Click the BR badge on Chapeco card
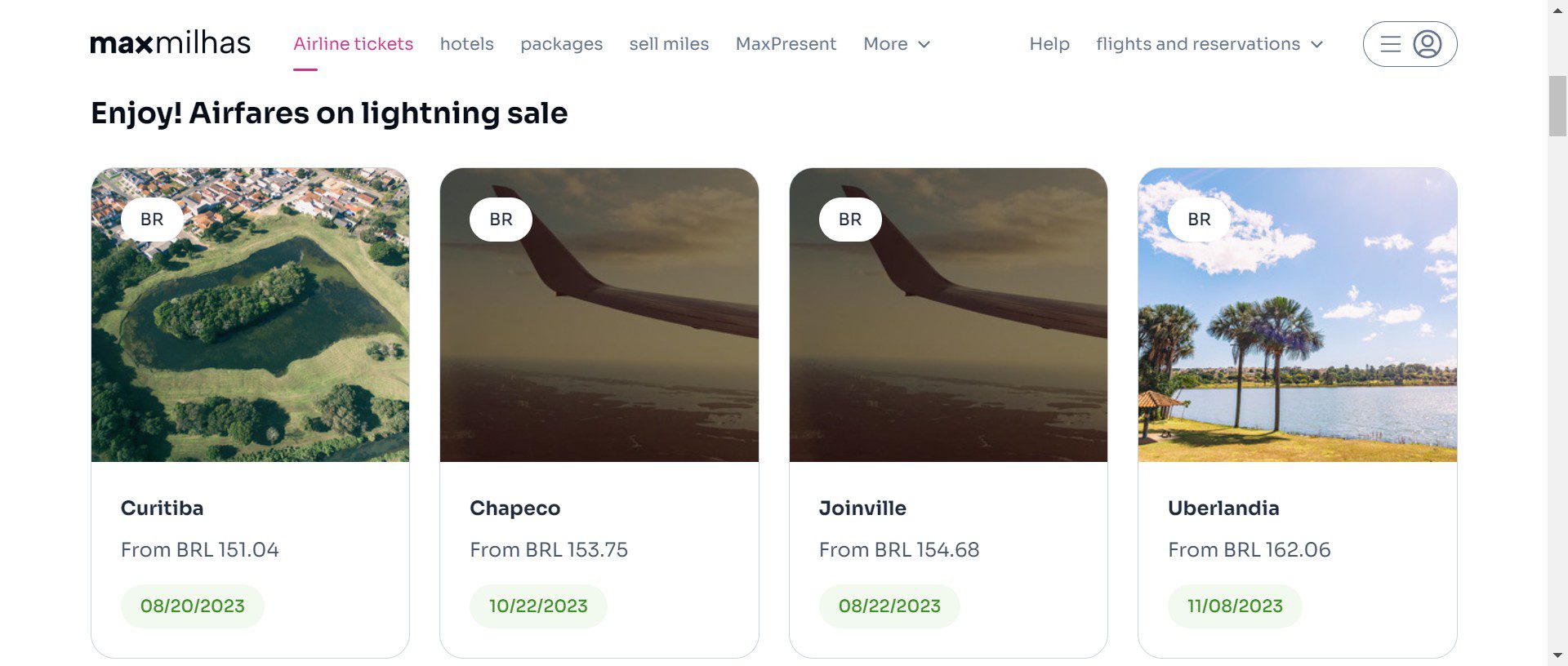 (x=501, y=220)
